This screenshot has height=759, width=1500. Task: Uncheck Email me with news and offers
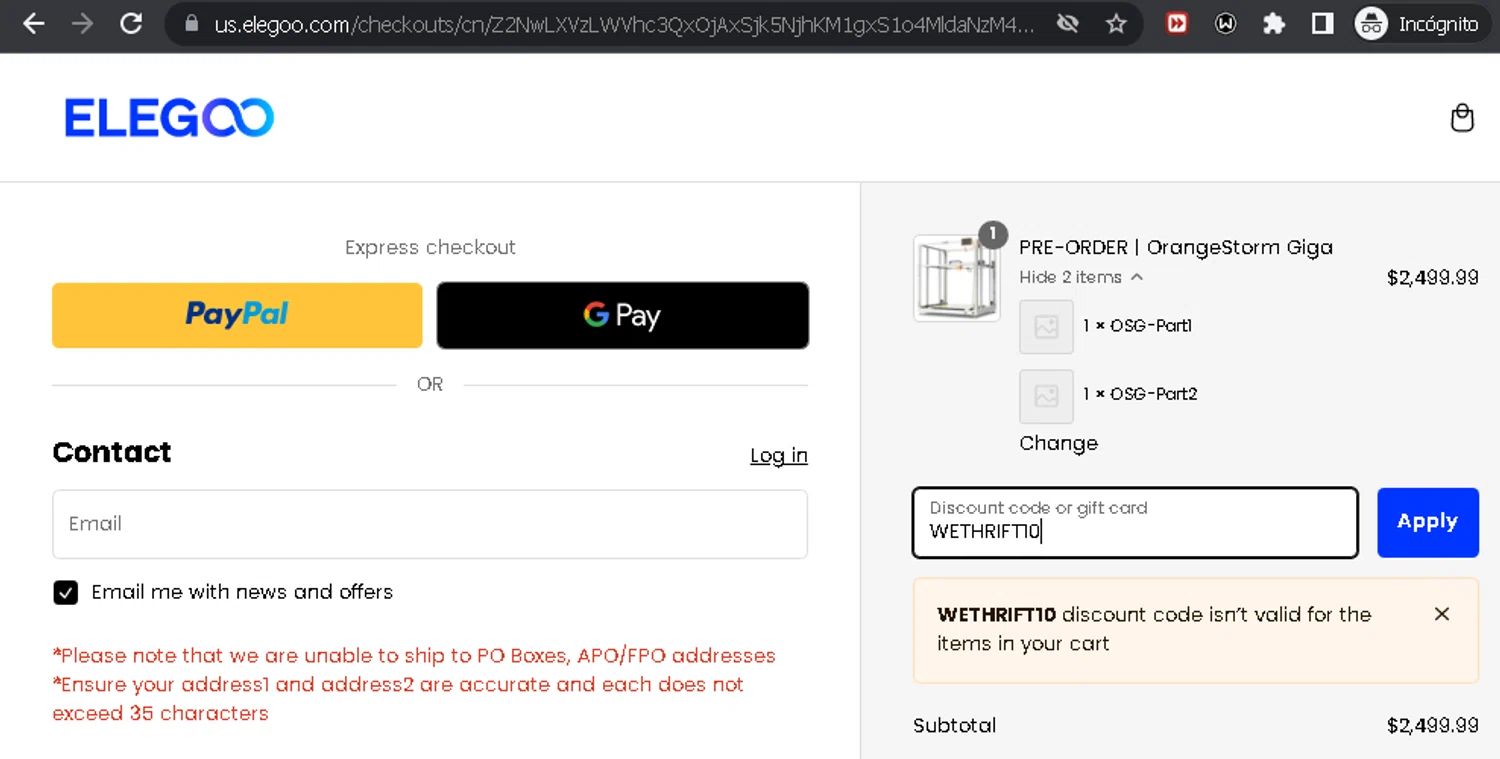tap(65, 592)
